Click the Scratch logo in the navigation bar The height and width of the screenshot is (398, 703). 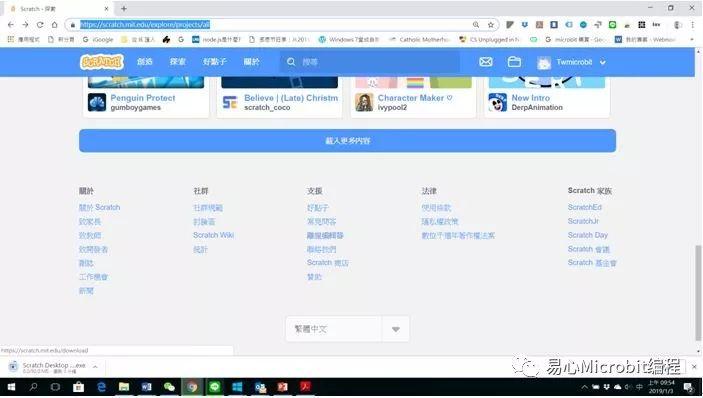pos(102,62)
